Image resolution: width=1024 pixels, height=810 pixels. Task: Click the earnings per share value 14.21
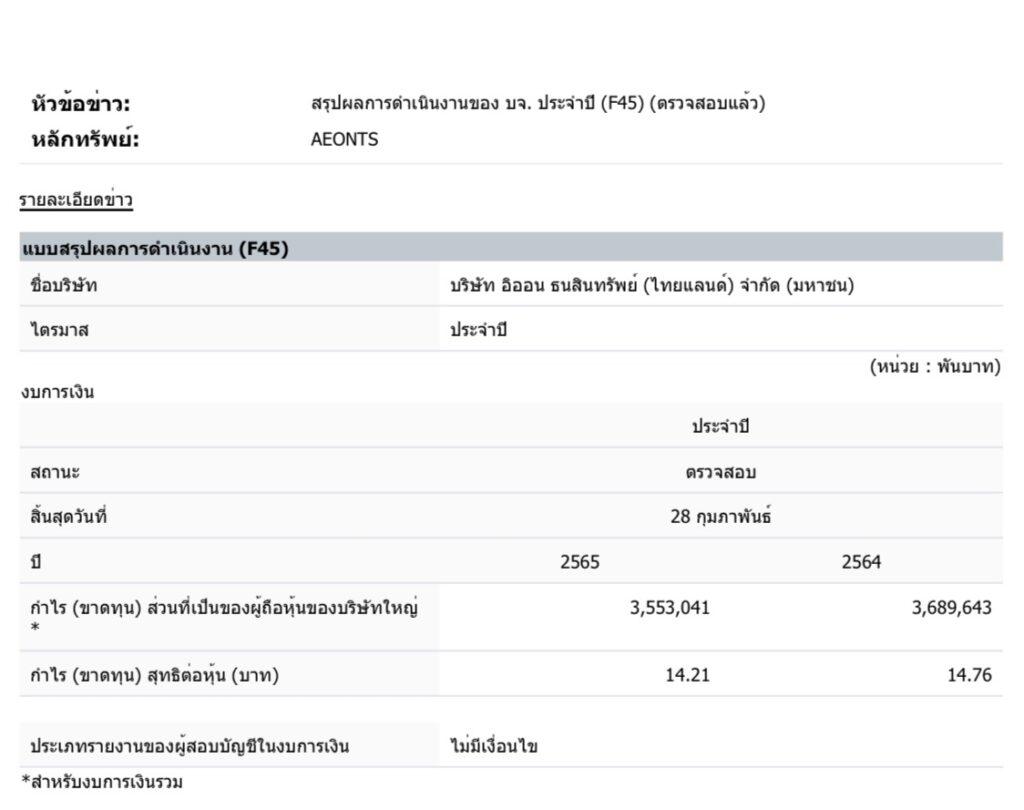pos(687,675)
